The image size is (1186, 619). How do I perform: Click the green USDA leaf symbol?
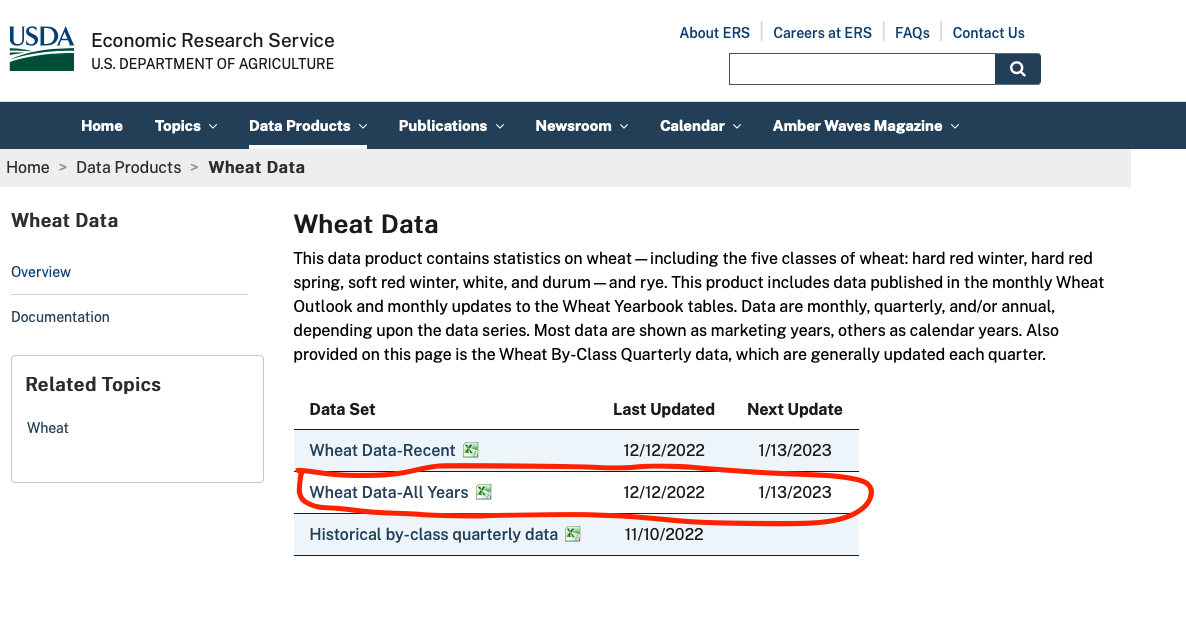(x=40, y=58)
